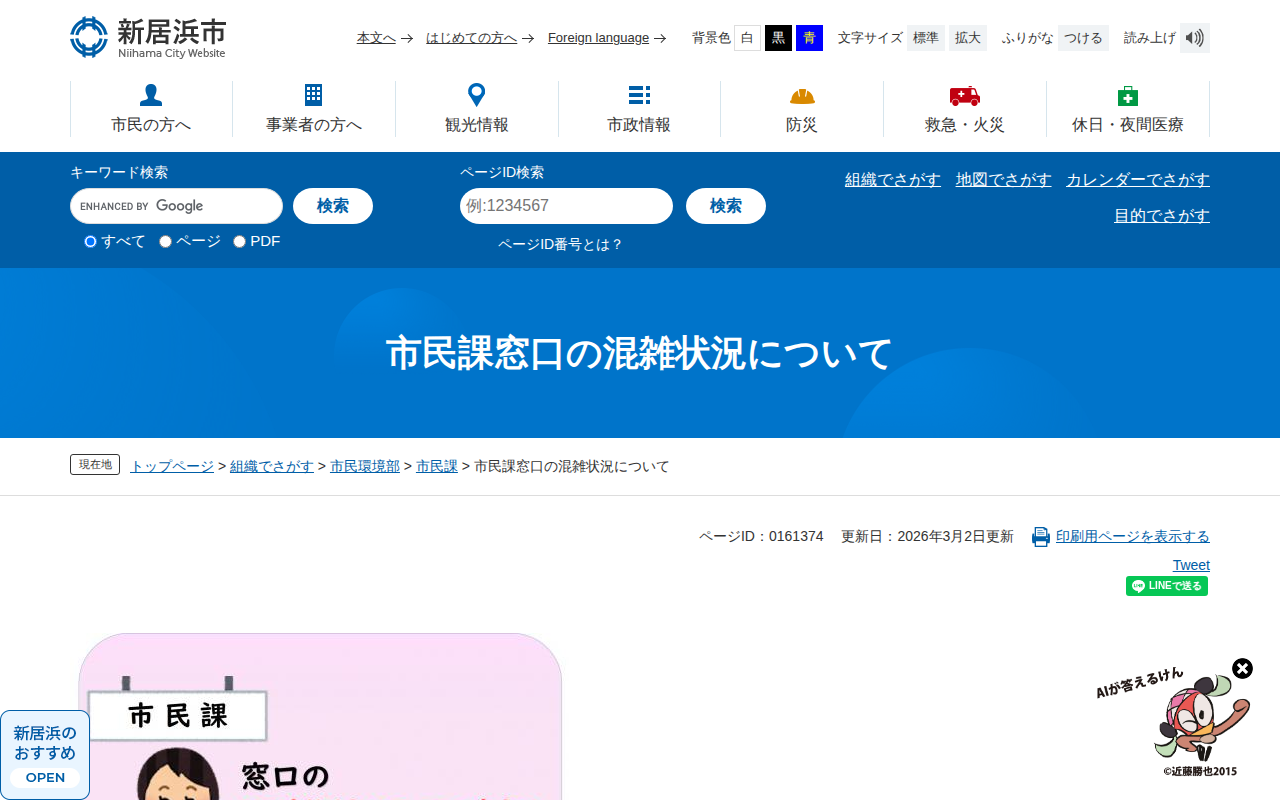
Task: Close the AI chatbot mascot popup
Action: [1242, 668]
